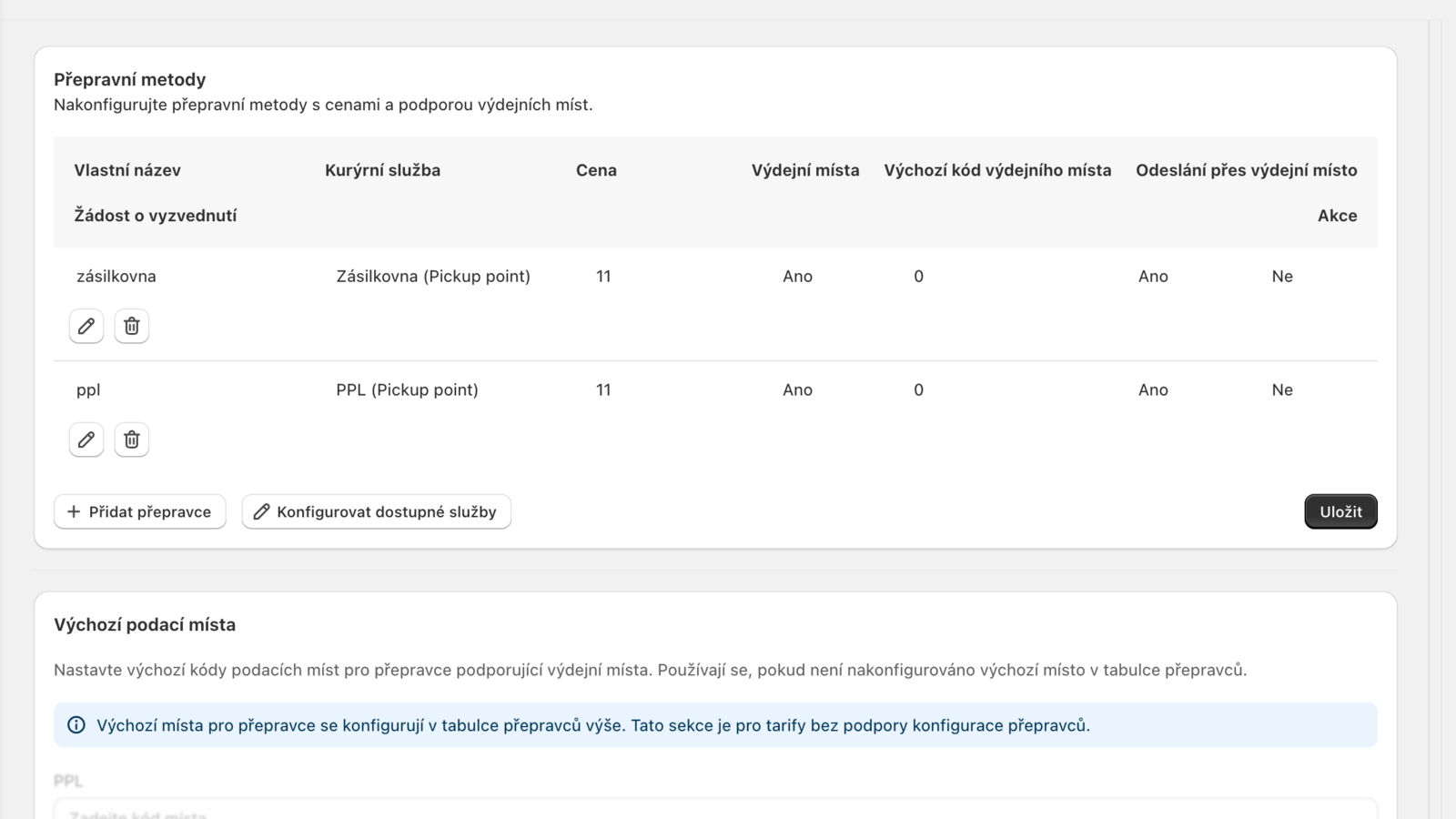Click the Ne value in ppl row

[1282, 390]
